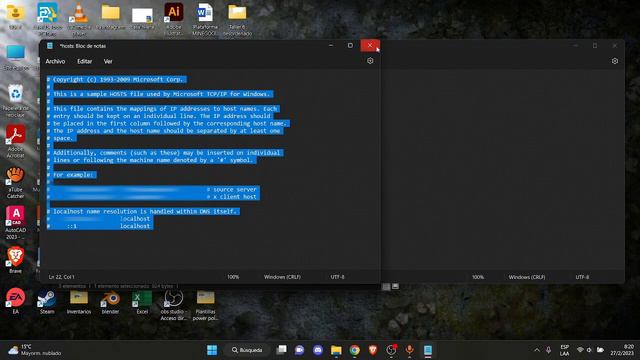The image size is (640, 360).
Task: Open the Adobe Acrobat desktop shortcut
Action: click(16, 141)
